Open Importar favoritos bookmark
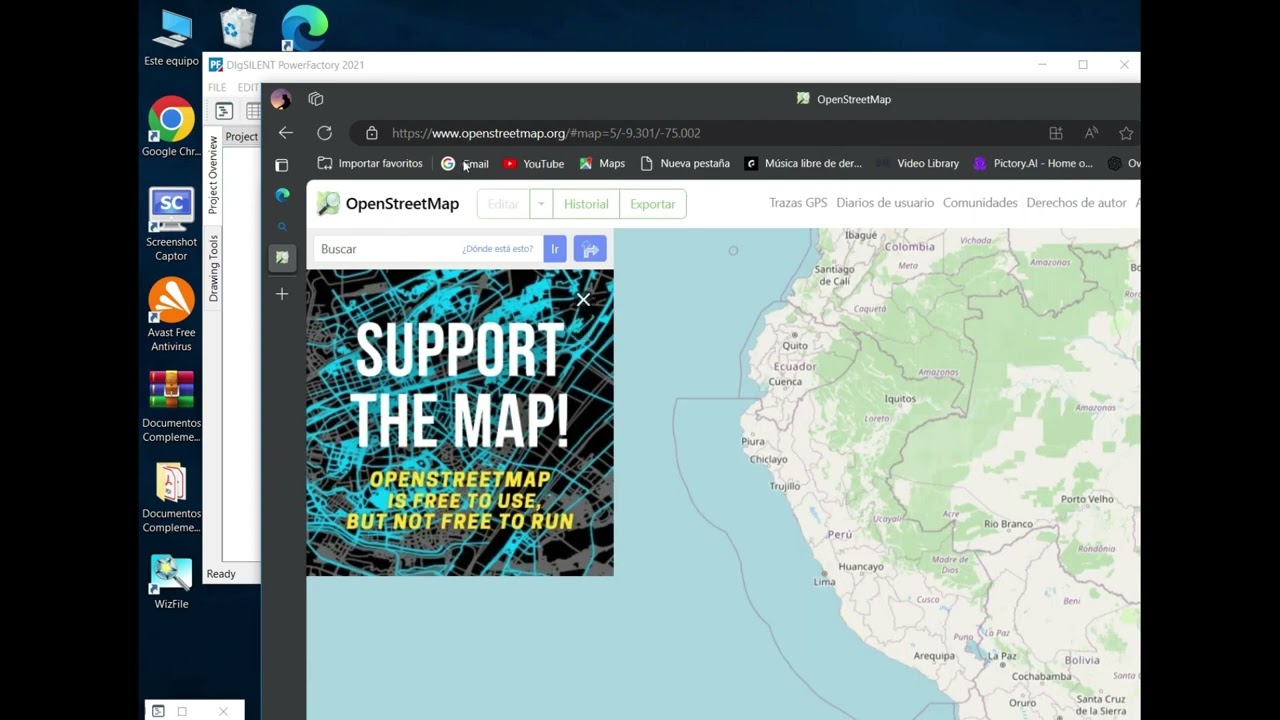The height and width of the screenshot is (720, 1280). tap(370, 163)
